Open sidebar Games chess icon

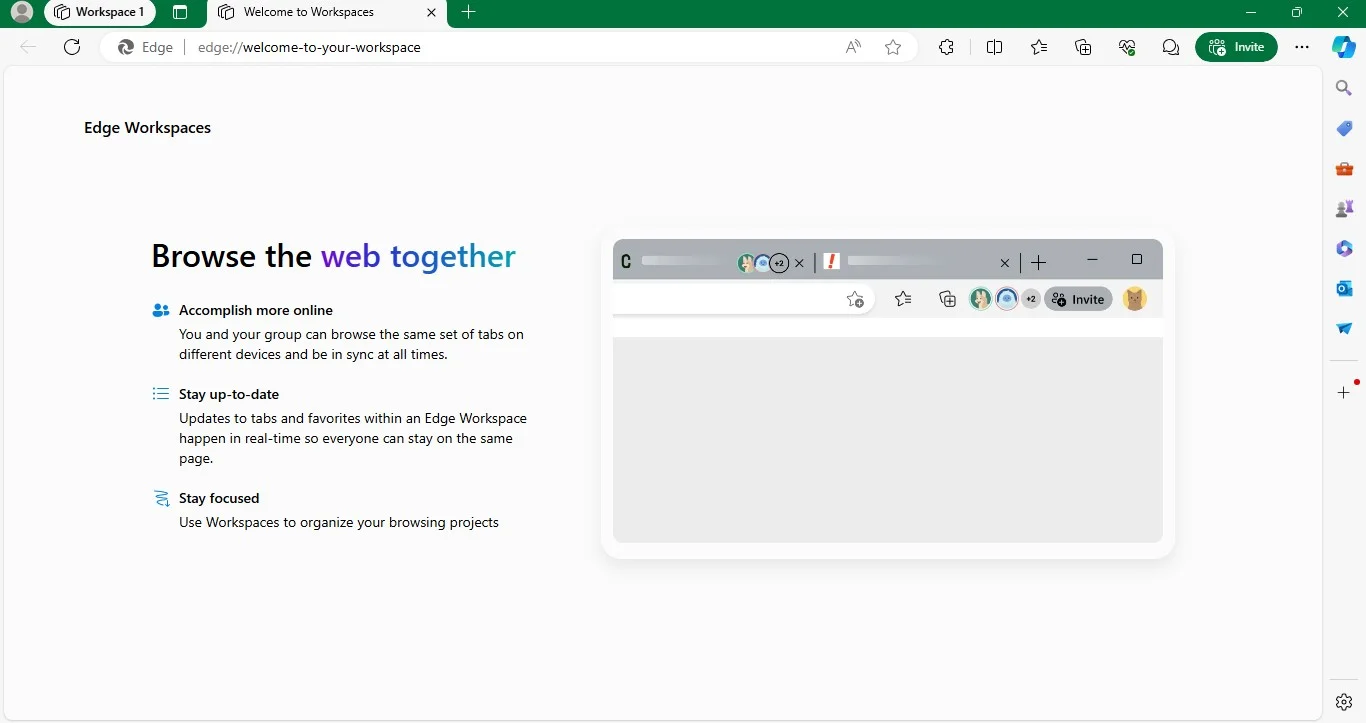[1344, 208]
